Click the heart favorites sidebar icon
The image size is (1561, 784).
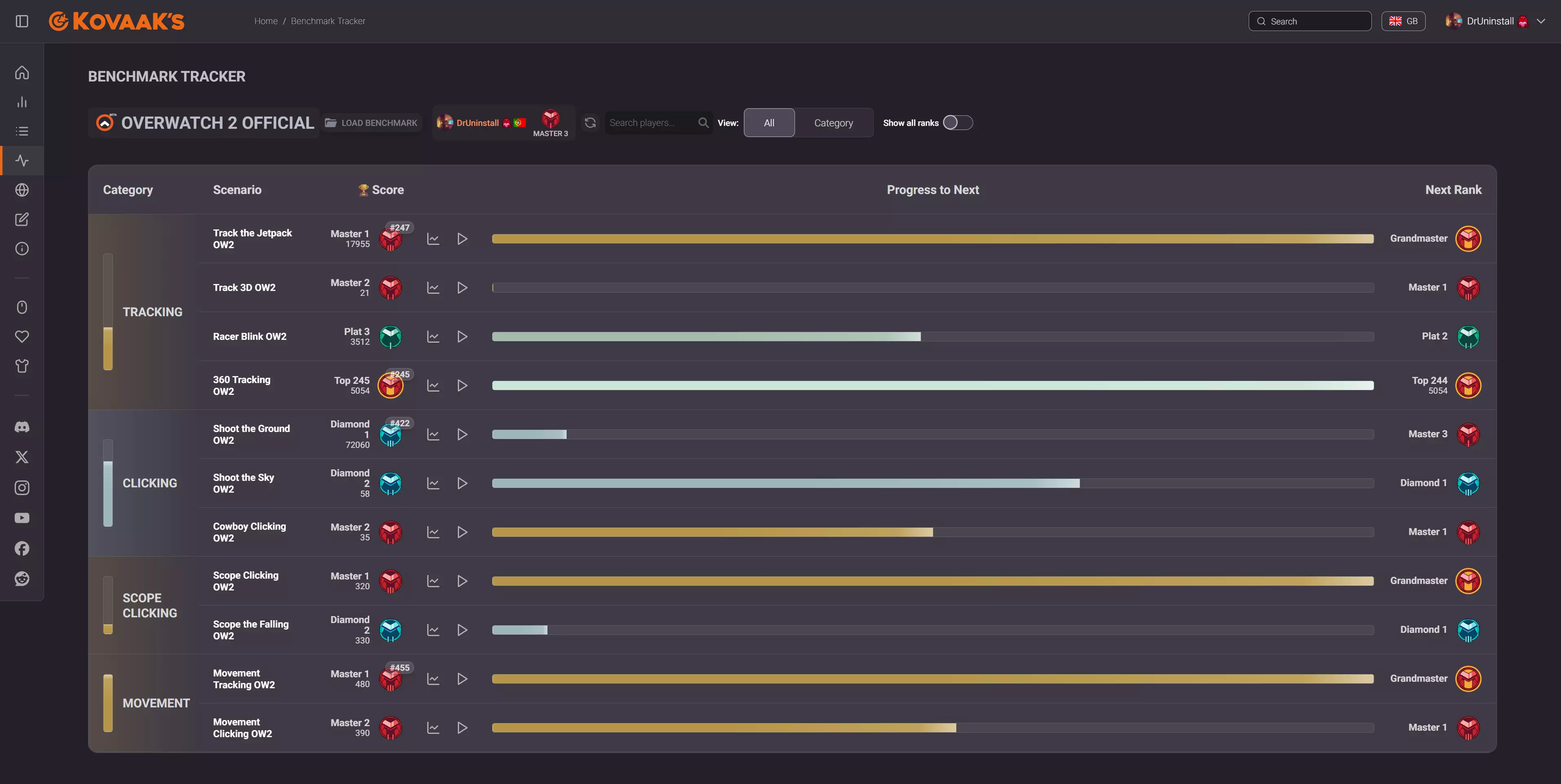pyautogui.click(x=22, y=337)
